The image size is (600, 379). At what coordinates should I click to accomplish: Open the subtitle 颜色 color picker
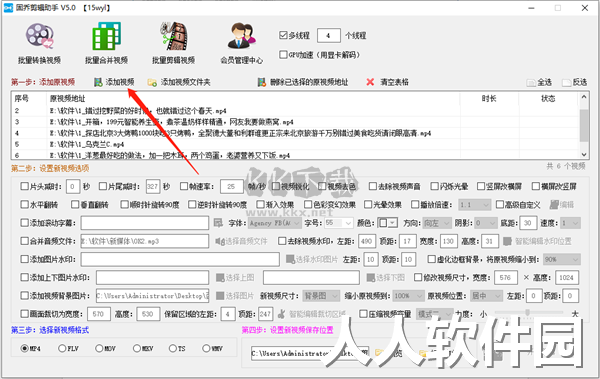(x=388, y=223)
